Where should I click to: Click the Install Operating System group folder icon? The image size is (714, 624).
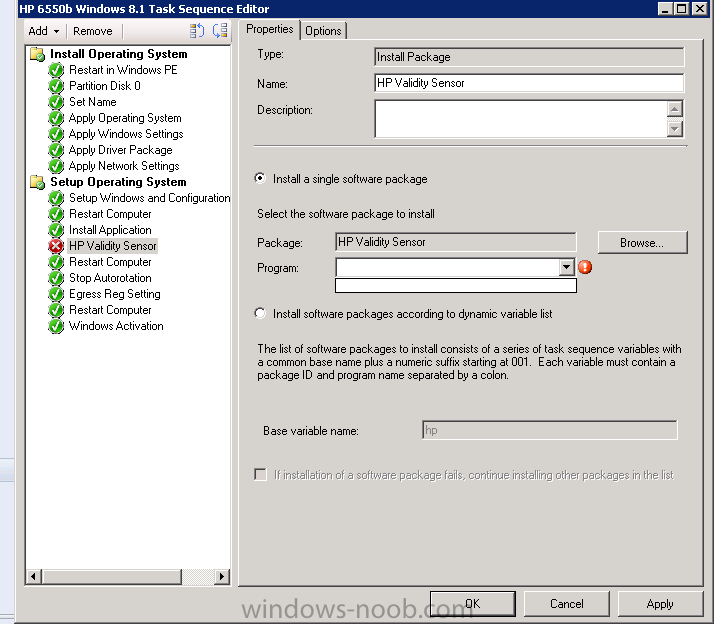[x=38, y=54]
